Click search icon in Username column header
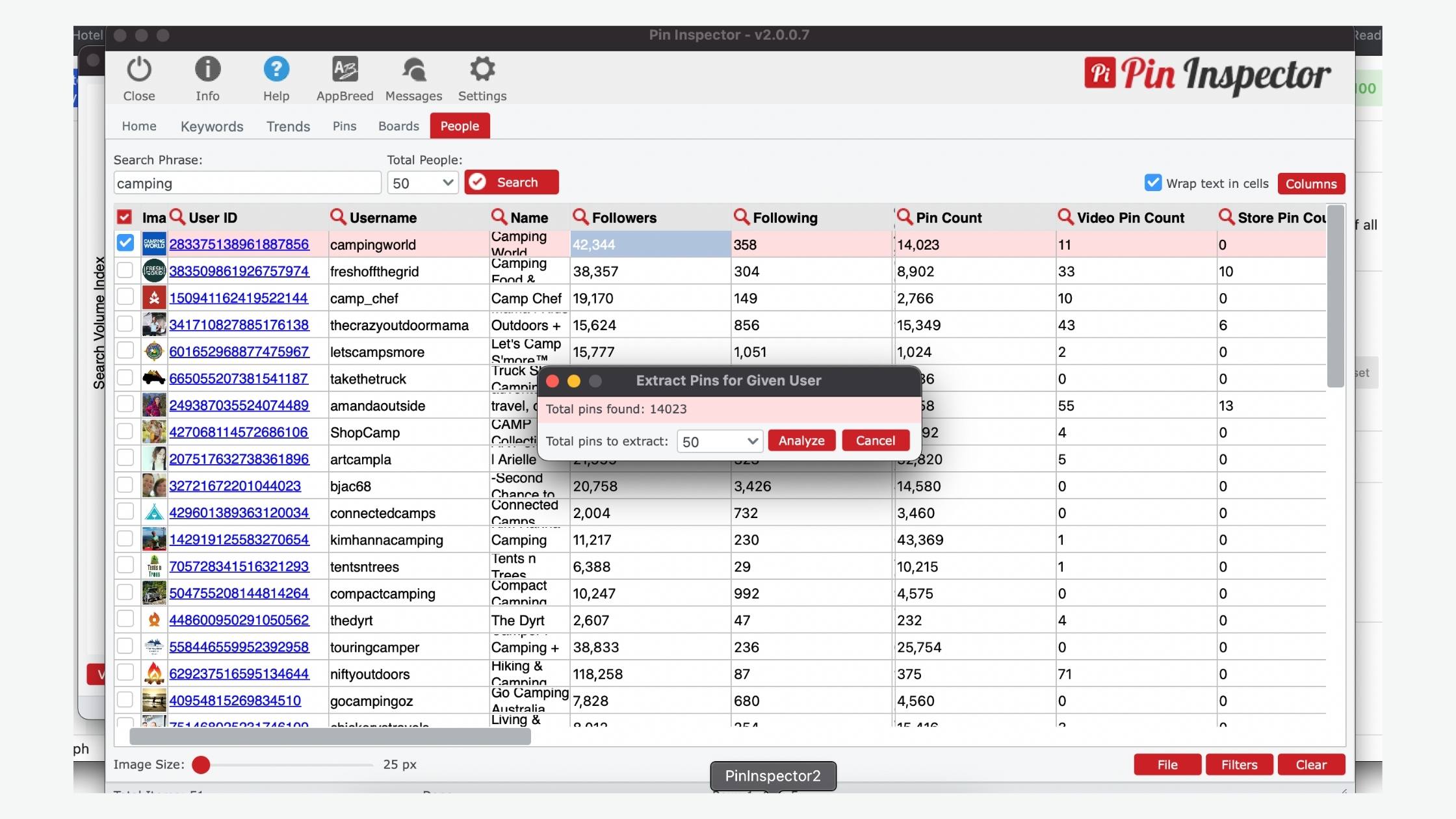 [338, 216]
